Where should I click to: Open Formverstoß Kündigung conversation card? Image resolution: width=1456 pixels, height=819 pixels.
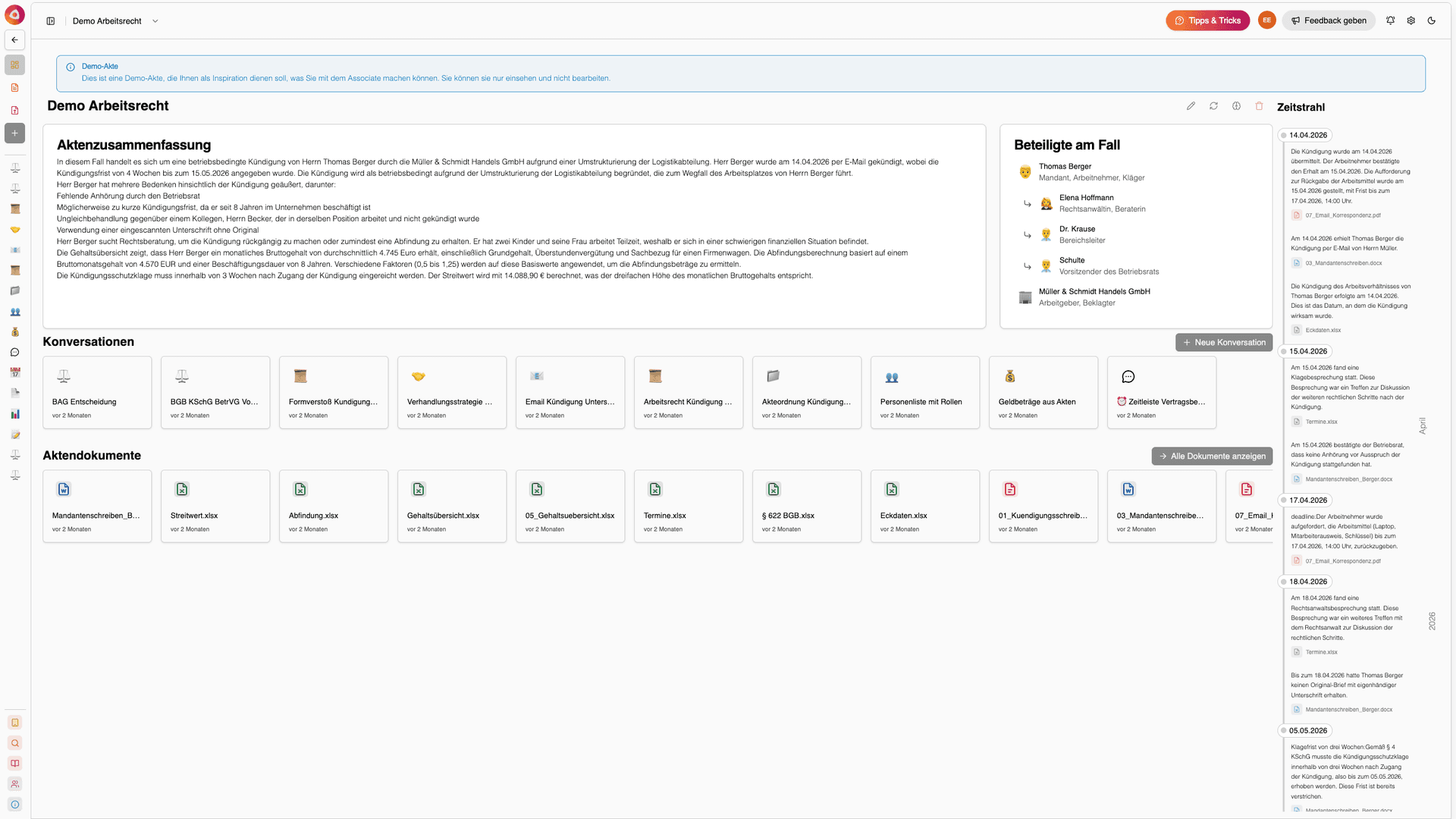point(334,393)
